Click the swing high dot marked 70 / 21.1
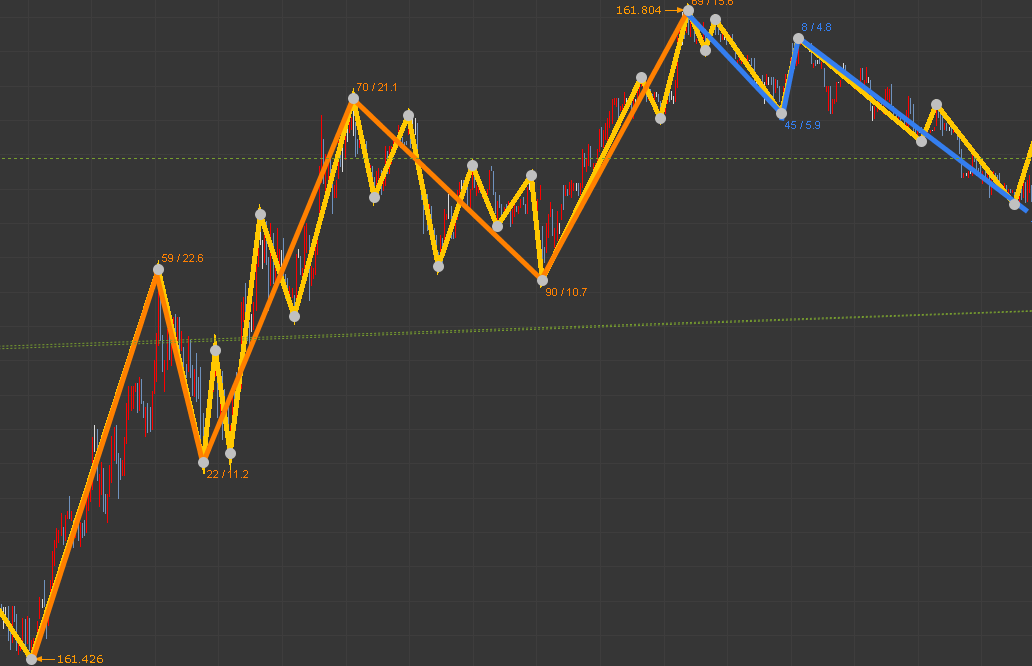 point(353,99)
